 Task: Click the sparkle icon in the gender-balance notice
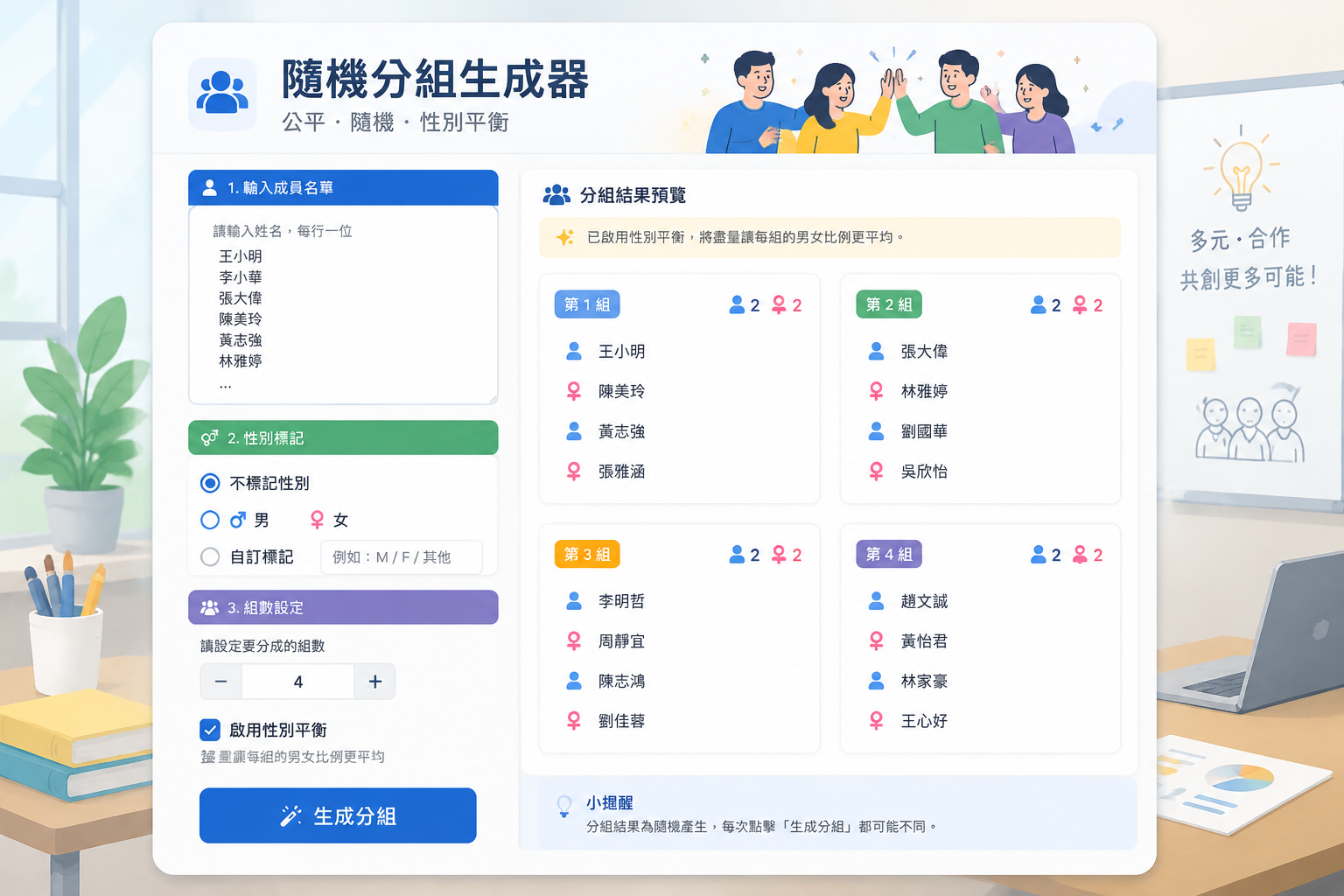(565, 237)
